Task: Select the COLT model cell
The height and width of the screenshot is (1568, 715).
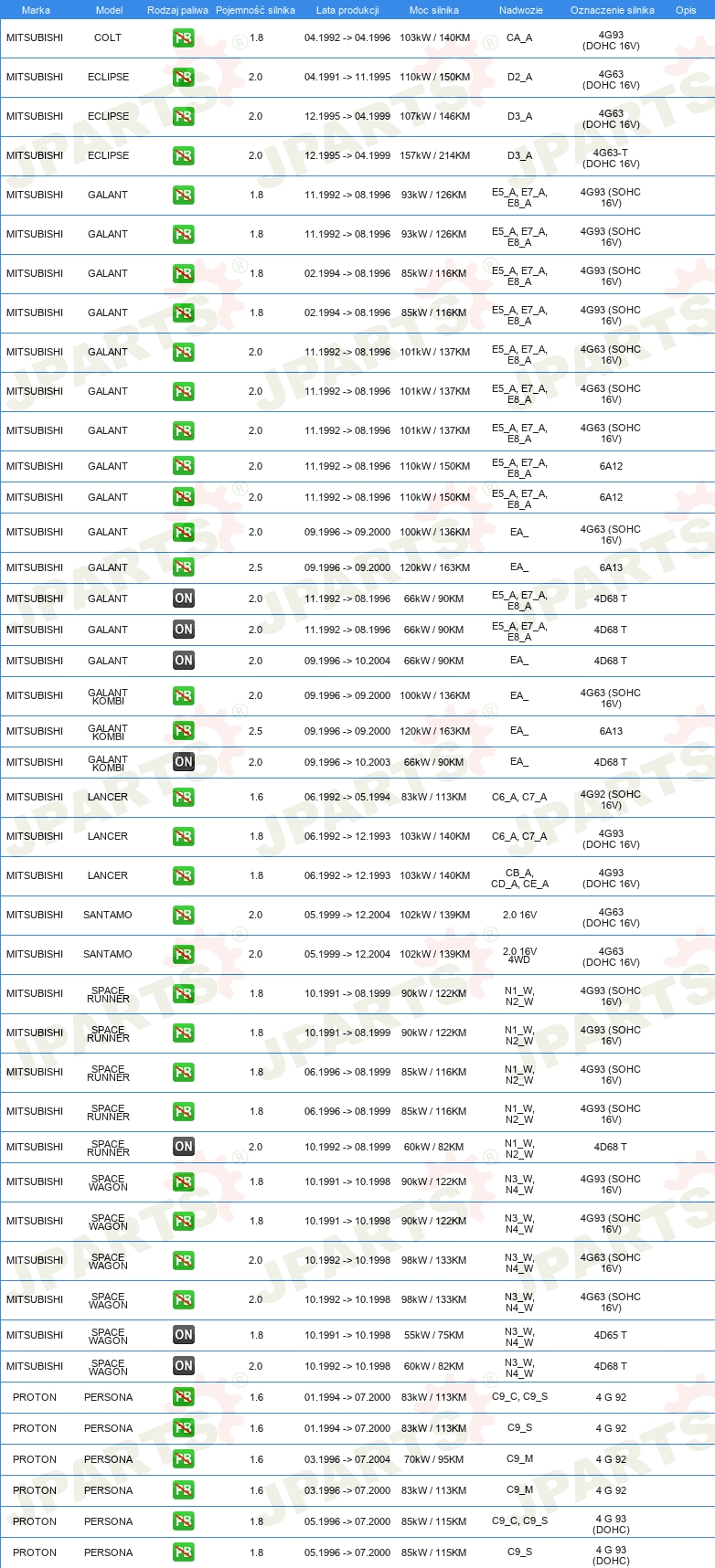Action: (x=108, y=38)
